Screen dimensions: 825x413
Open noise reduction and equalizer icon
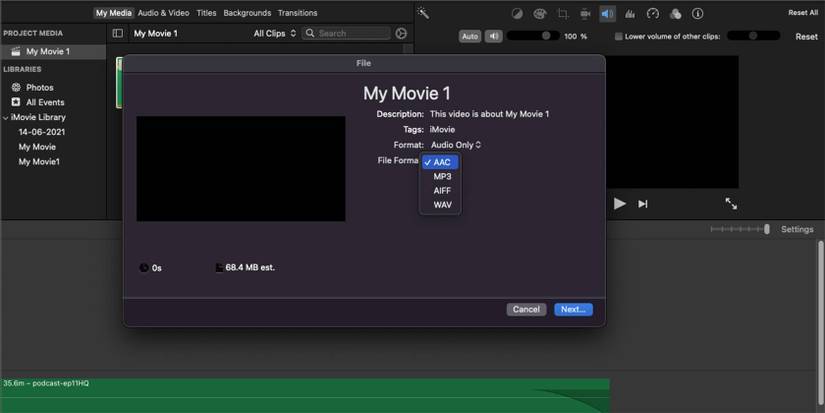click(630, 14)
